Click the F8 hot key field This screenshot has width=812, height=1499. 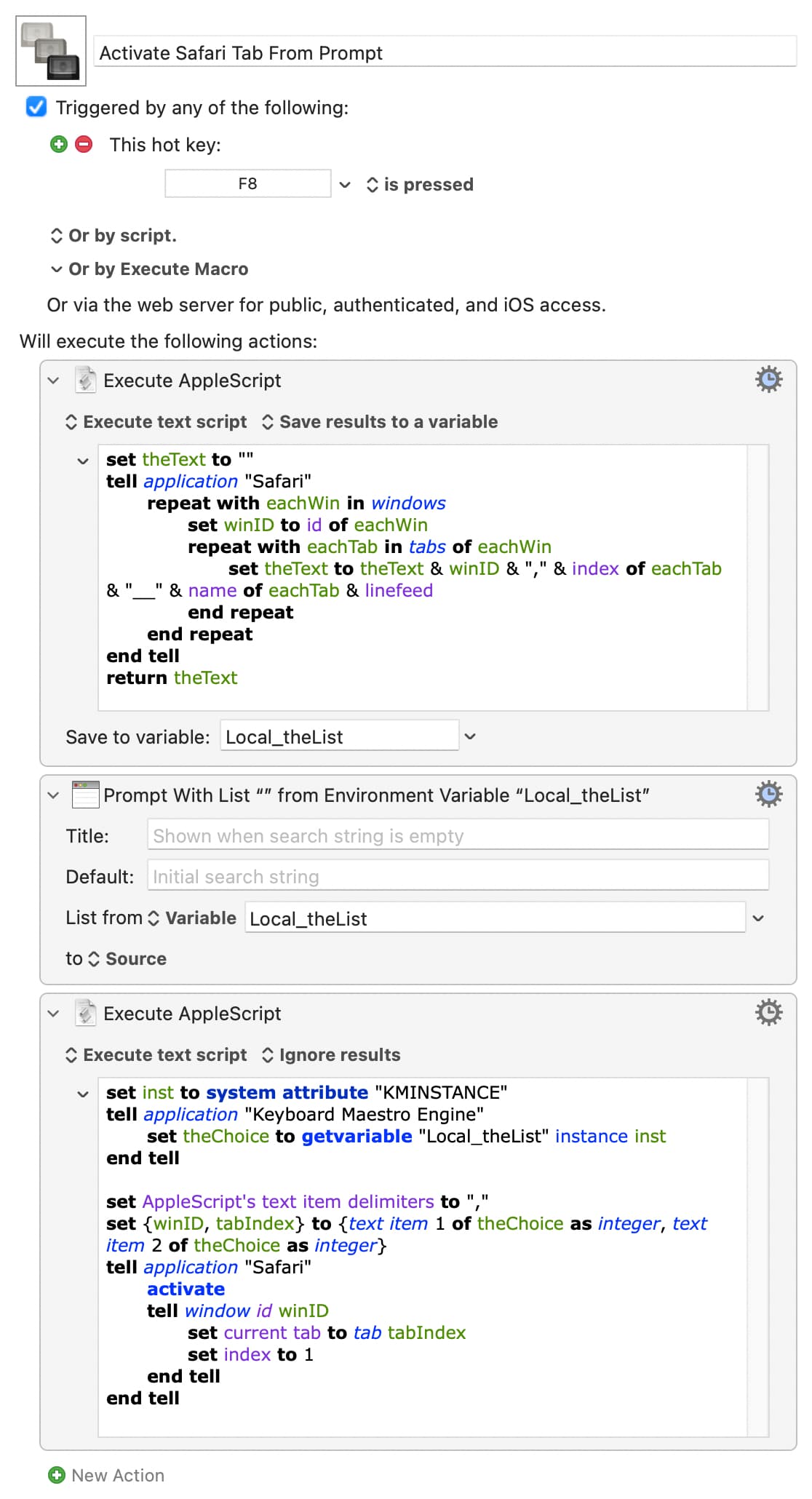tap(247, 183)
